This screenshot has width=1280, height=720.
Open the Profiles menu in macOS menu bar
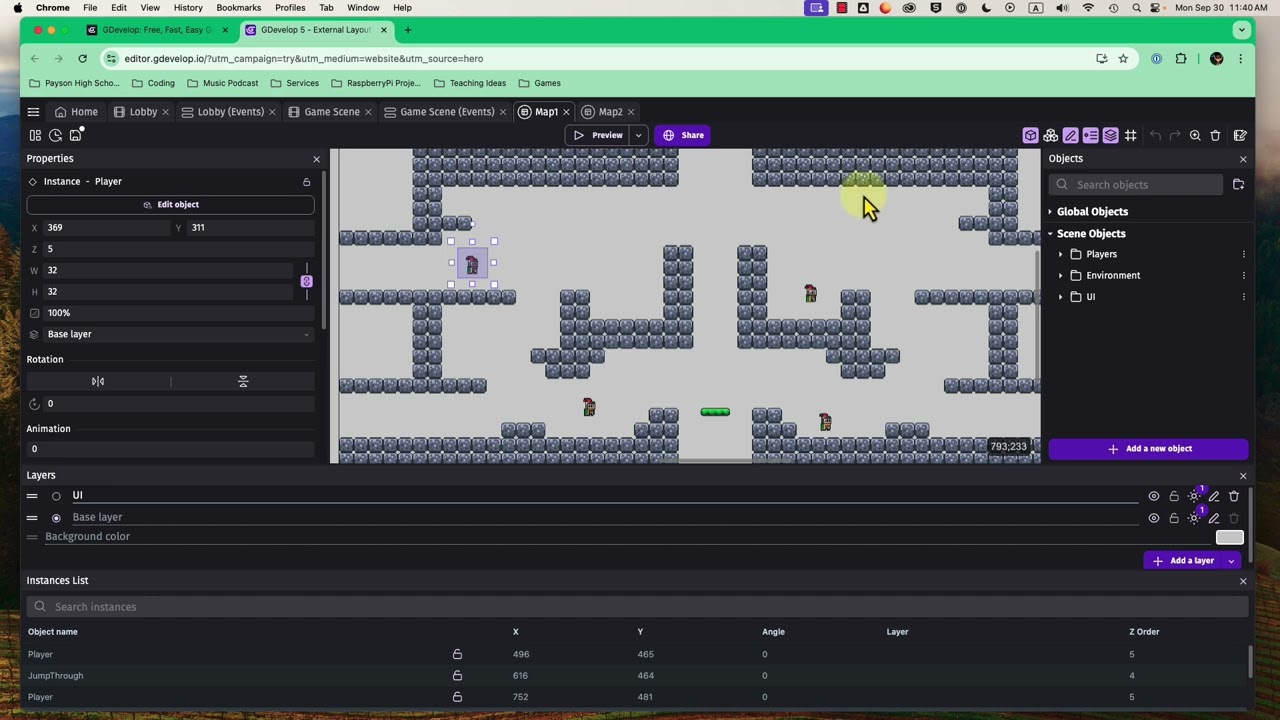click(290, 8)
